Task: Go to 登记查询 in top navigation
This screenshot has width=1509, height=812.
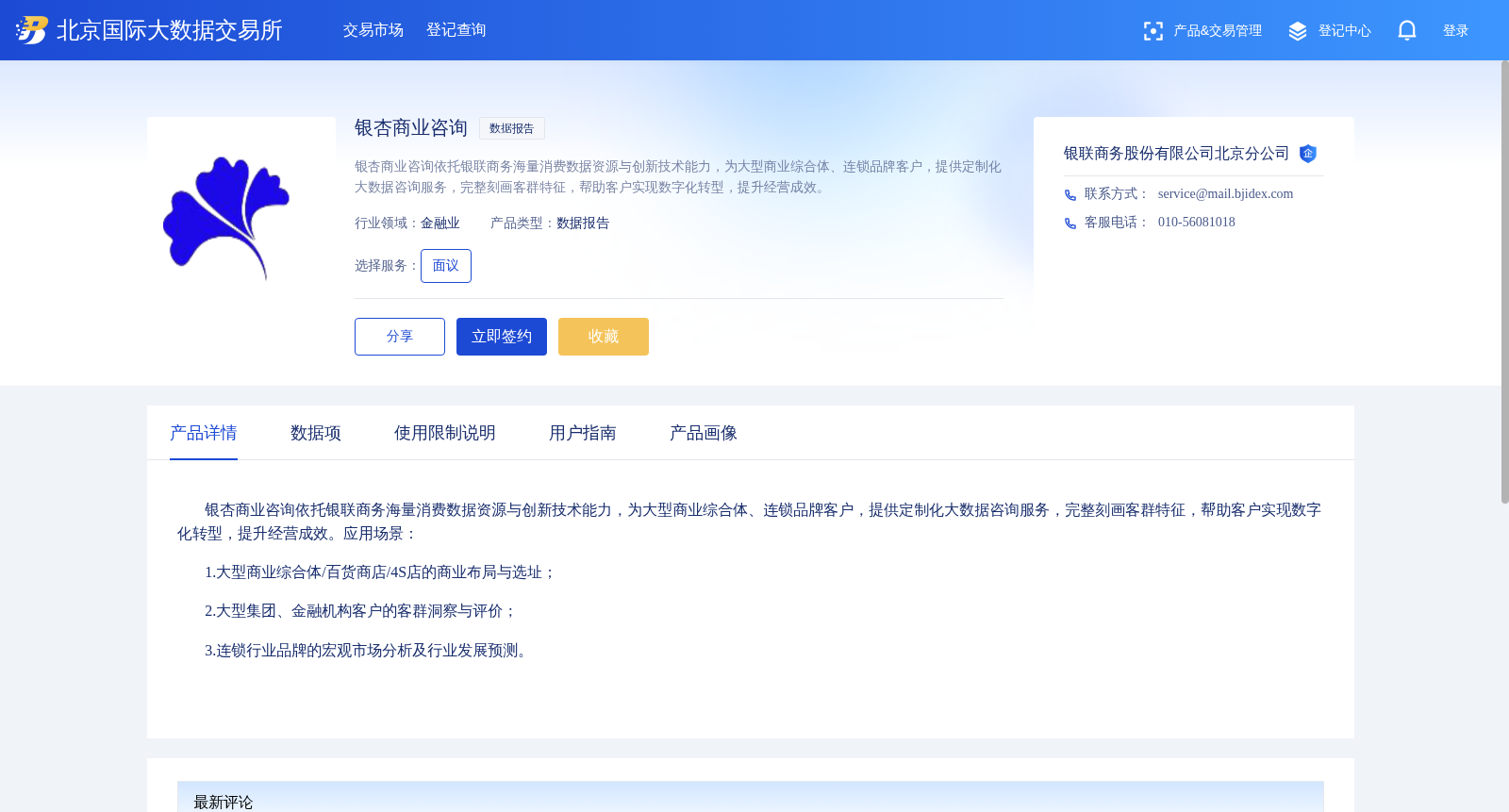Action: 456,30
